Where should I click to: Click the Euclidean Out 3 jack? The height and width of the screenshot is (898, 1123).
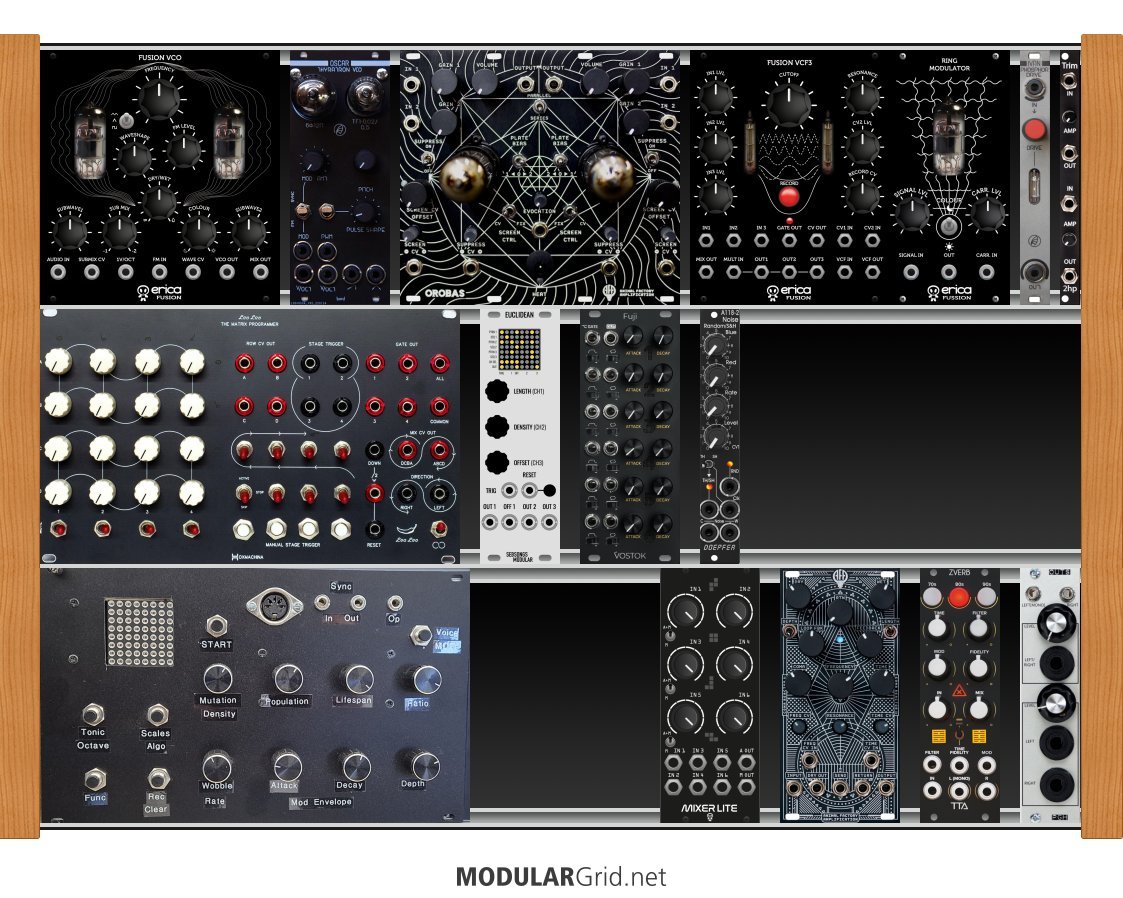(x=549, y=522)
